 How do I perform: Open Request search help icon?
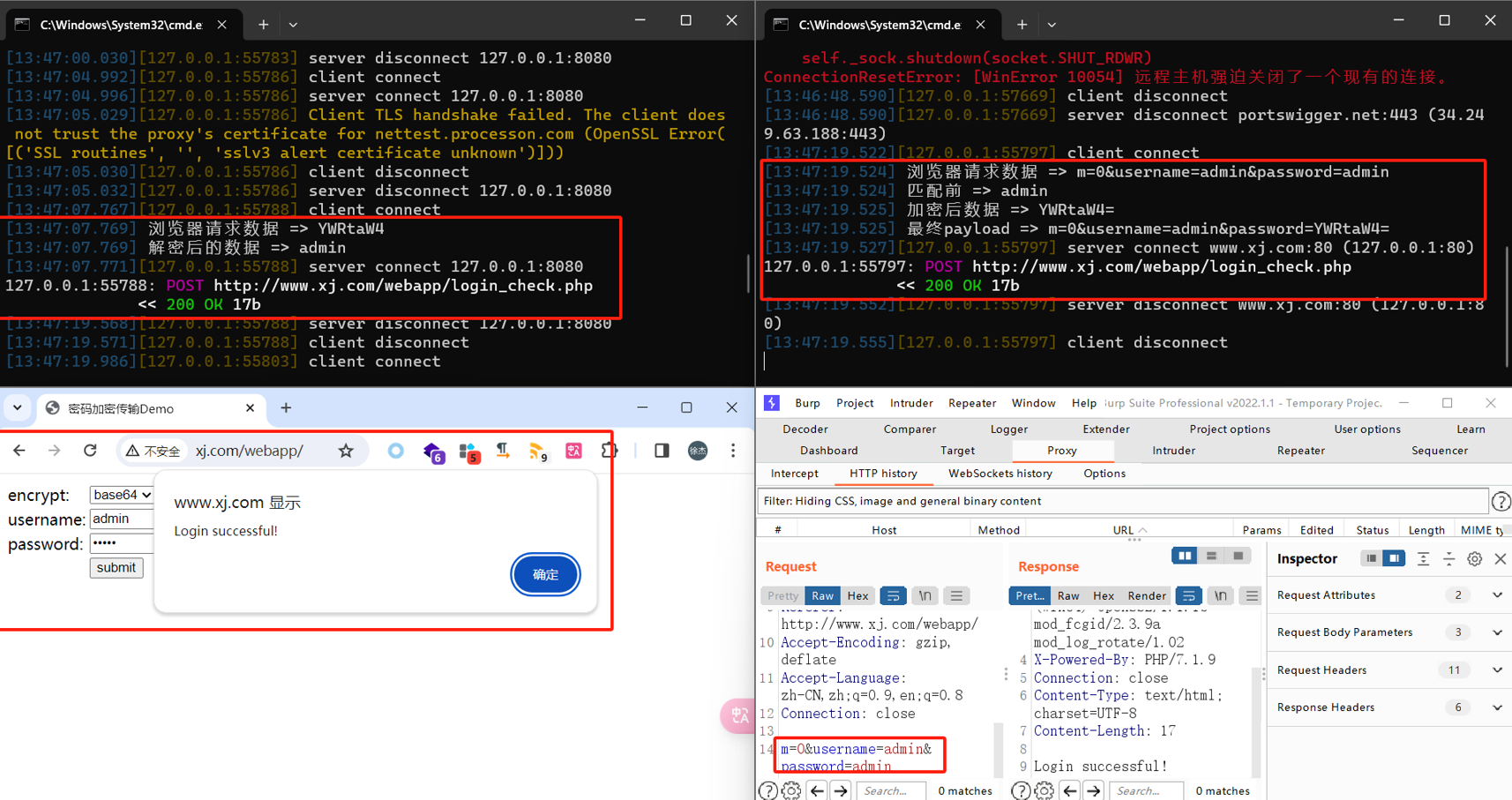coord(768,790)
